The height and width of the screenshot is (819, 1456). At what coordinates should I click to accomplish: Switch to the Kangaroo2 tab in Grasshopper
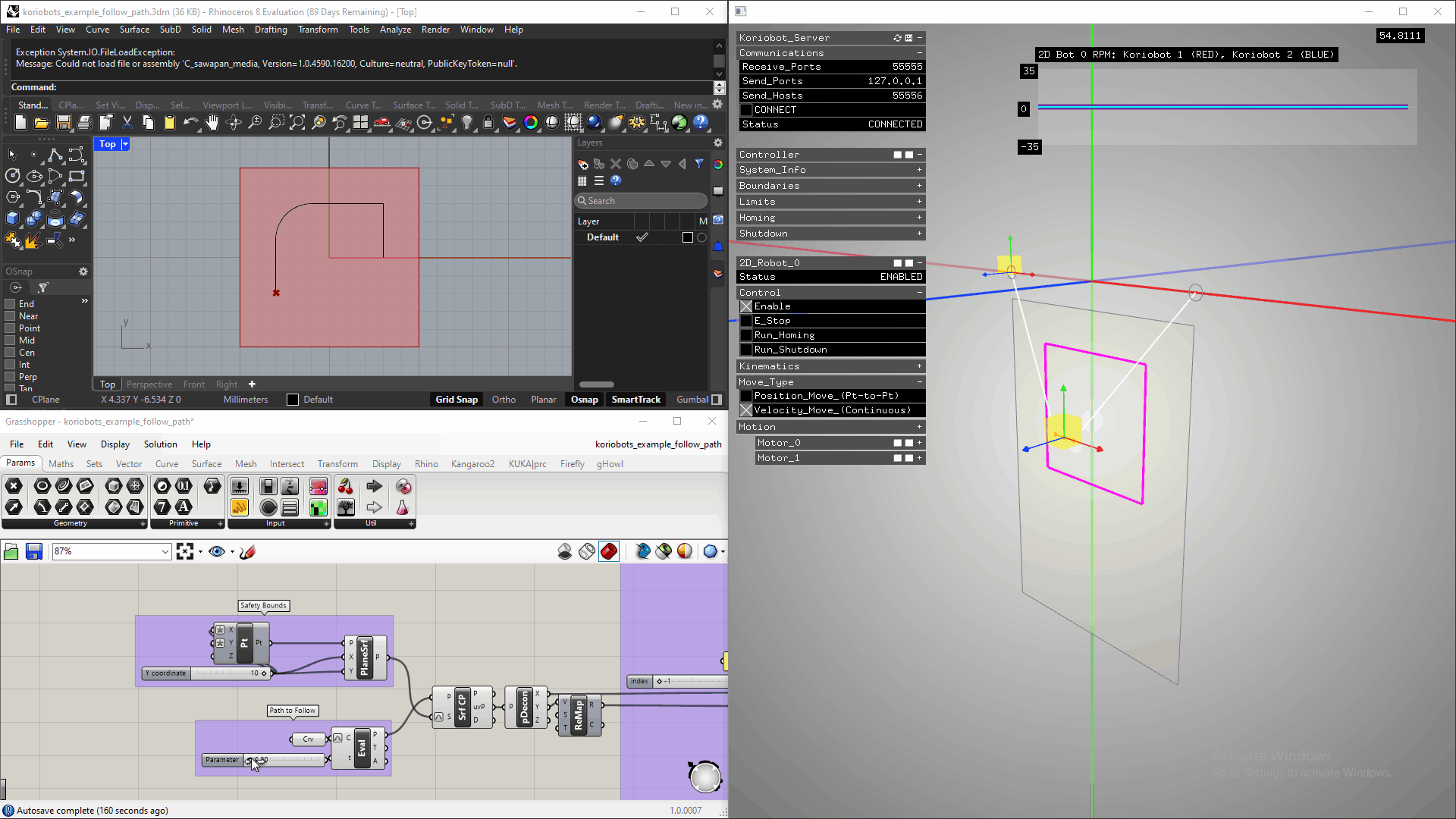click(x=472, y=464)
